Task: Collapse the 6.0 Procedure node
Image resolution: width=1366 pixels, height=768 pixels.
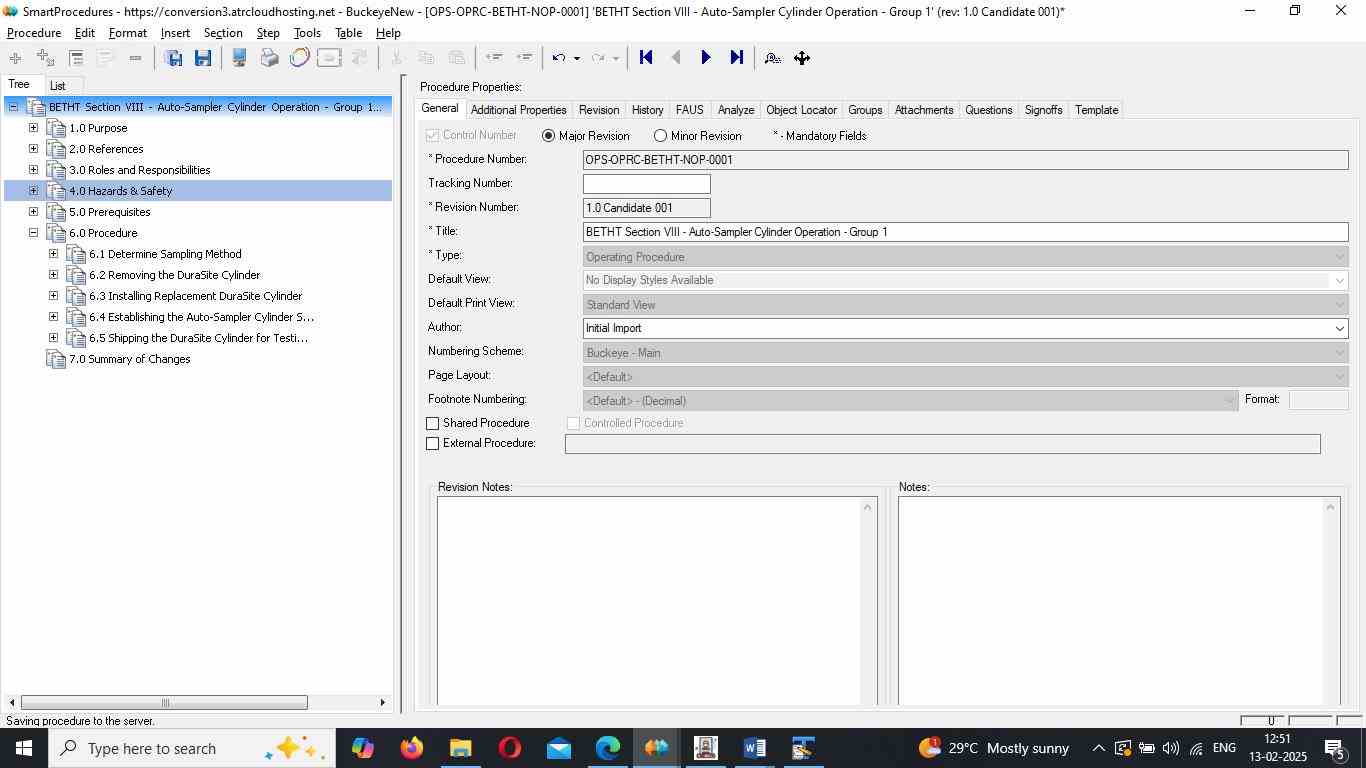Action: click(x=33, y=233)
